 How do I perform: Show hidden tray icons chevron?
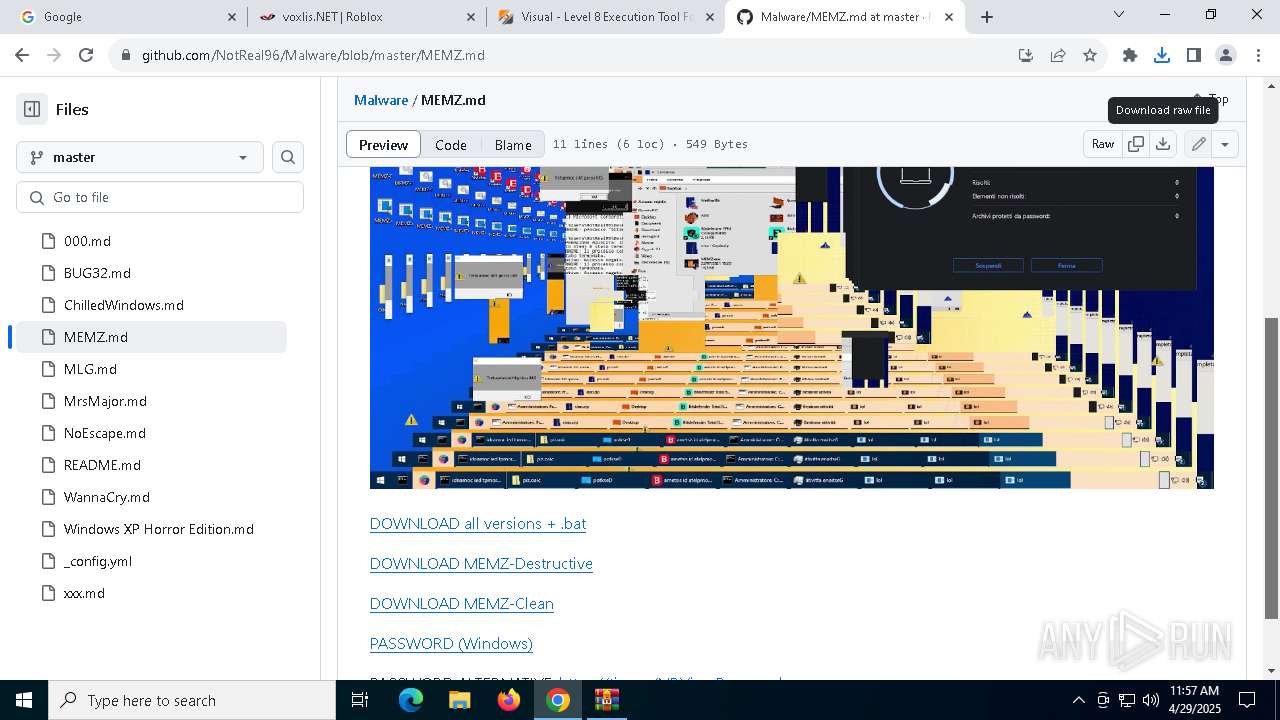point(1078,700)
